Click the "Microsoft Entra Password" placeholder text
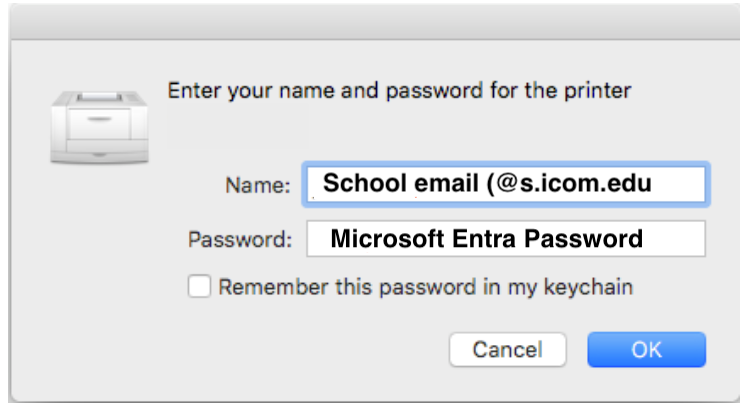This screenshot has width=746, height=406. point(486,240)
